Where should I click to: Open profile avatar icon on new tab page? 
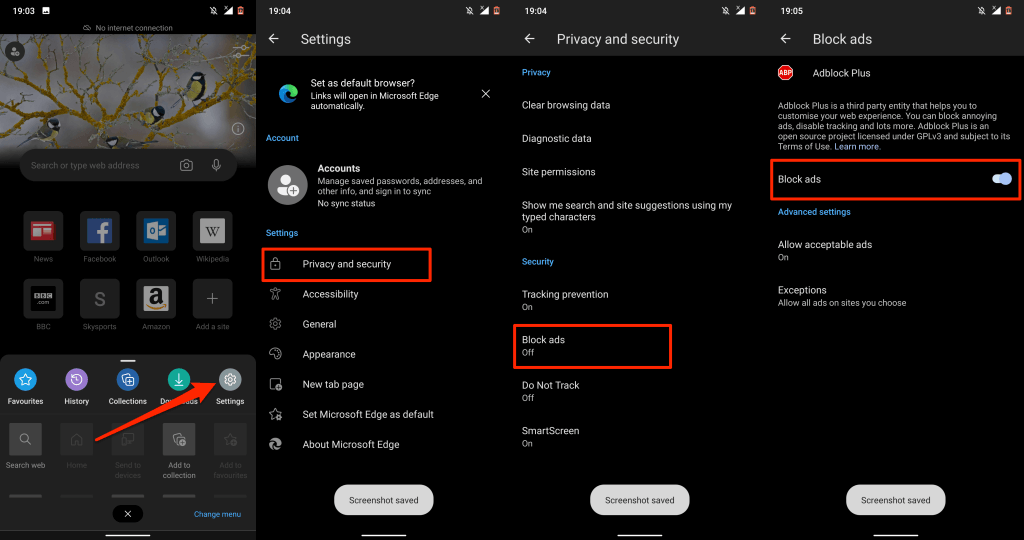[x=15, y=51]
